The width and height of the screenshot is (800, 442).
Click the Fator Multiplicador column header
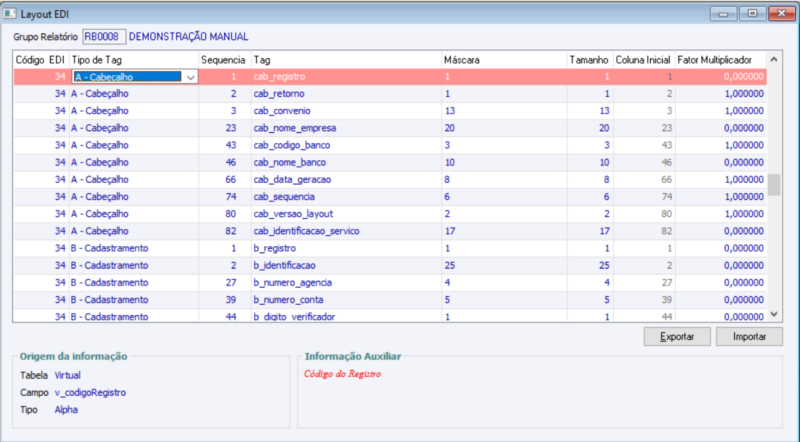pos(720,60)
